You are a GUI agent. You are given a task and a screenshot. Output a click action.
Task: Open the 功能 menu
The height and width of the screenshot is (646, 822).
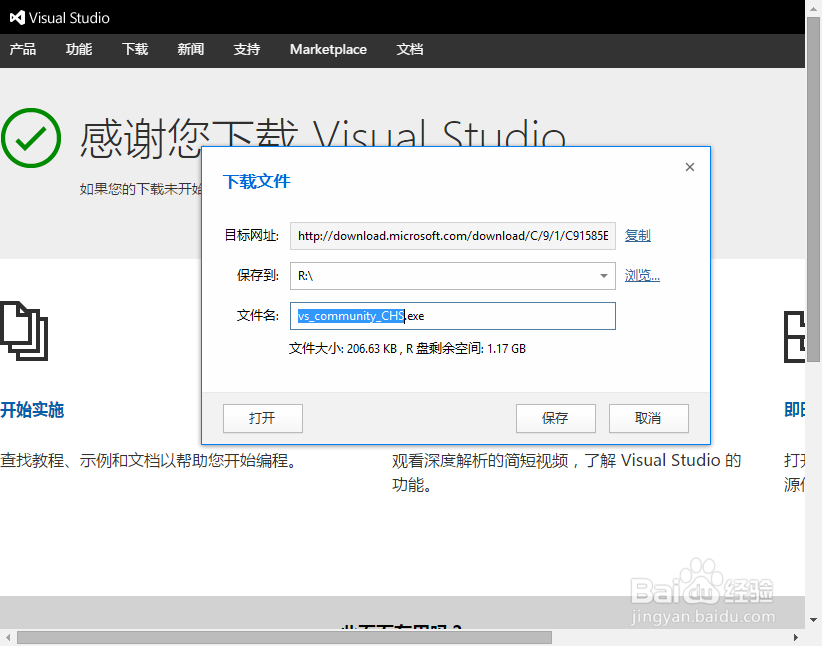pyautogui.click(x=78, y=49)
